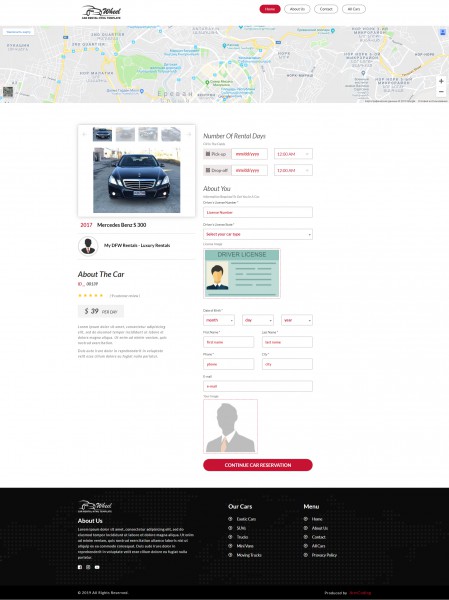The height and width of the screenshot is (600, 449).
Task: Open the Select your car type dropdown
Action: [x=258, y=234]
